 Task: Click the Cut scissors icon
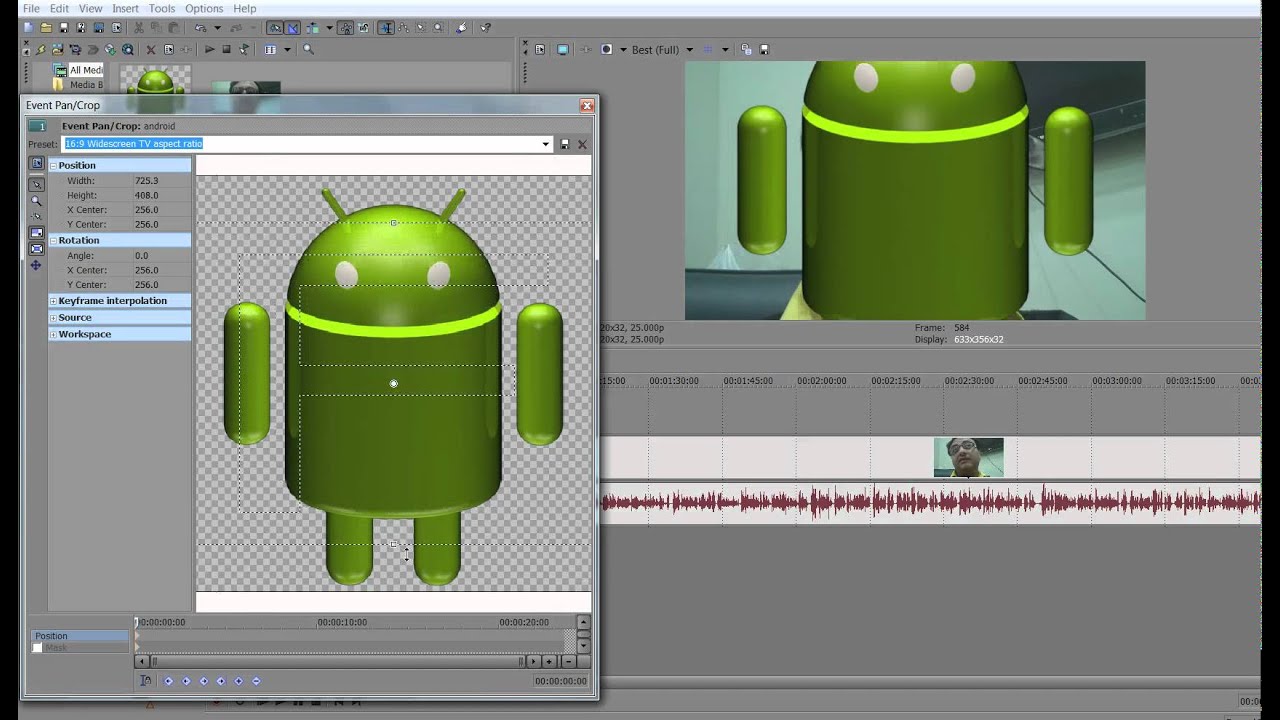(139, 28)
